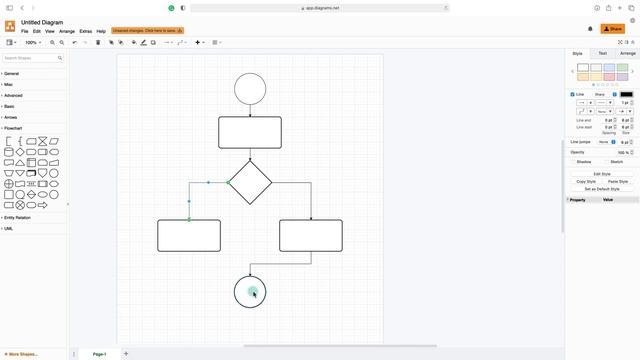640x360 pixels.
Task: Expand the Entity Relation section
Action: pyautogui.click(x=17, y=218)
